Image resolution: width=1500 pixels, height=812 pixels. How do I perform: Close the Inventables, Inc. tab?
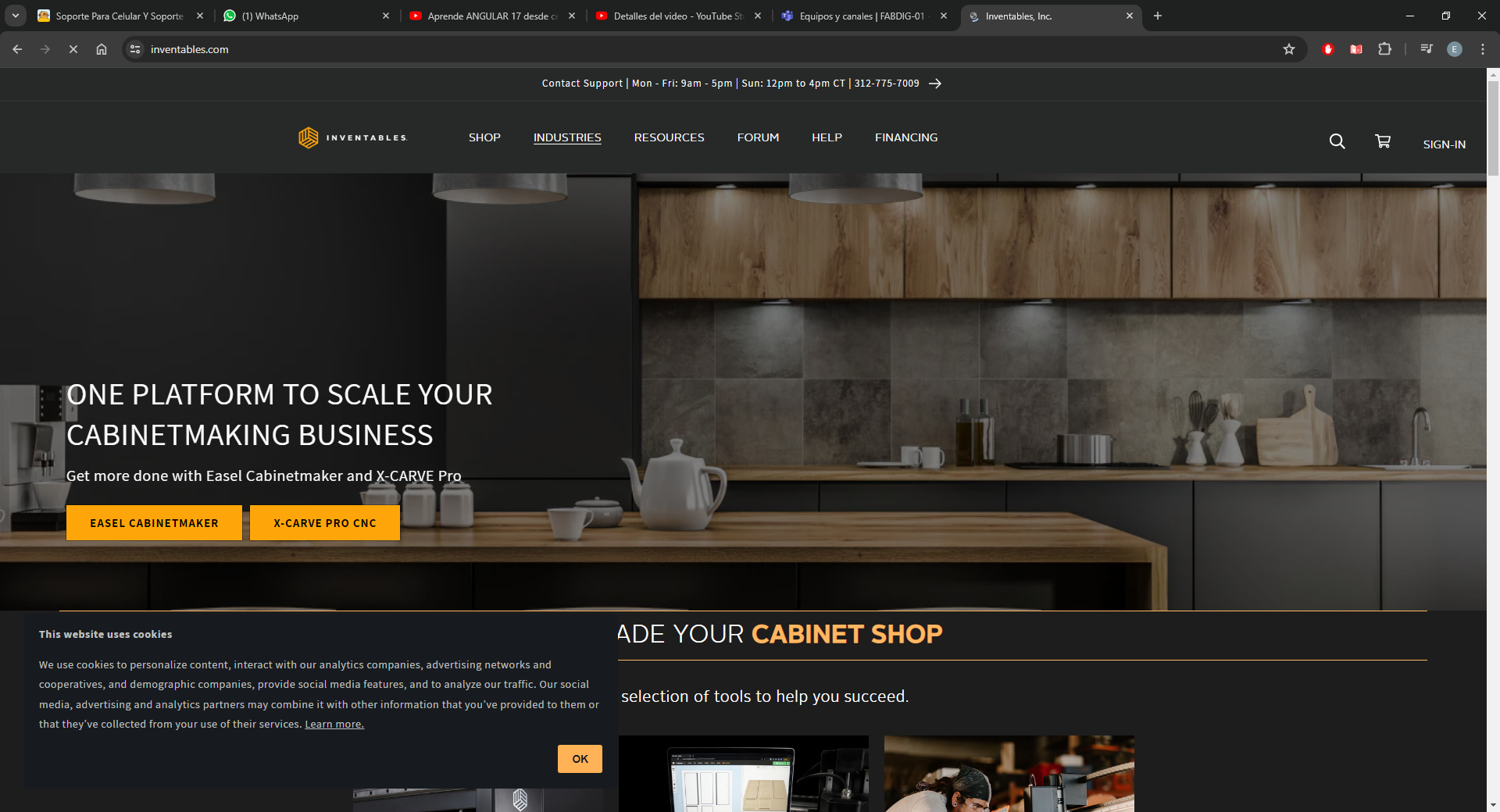click(x=1130, y=16)
